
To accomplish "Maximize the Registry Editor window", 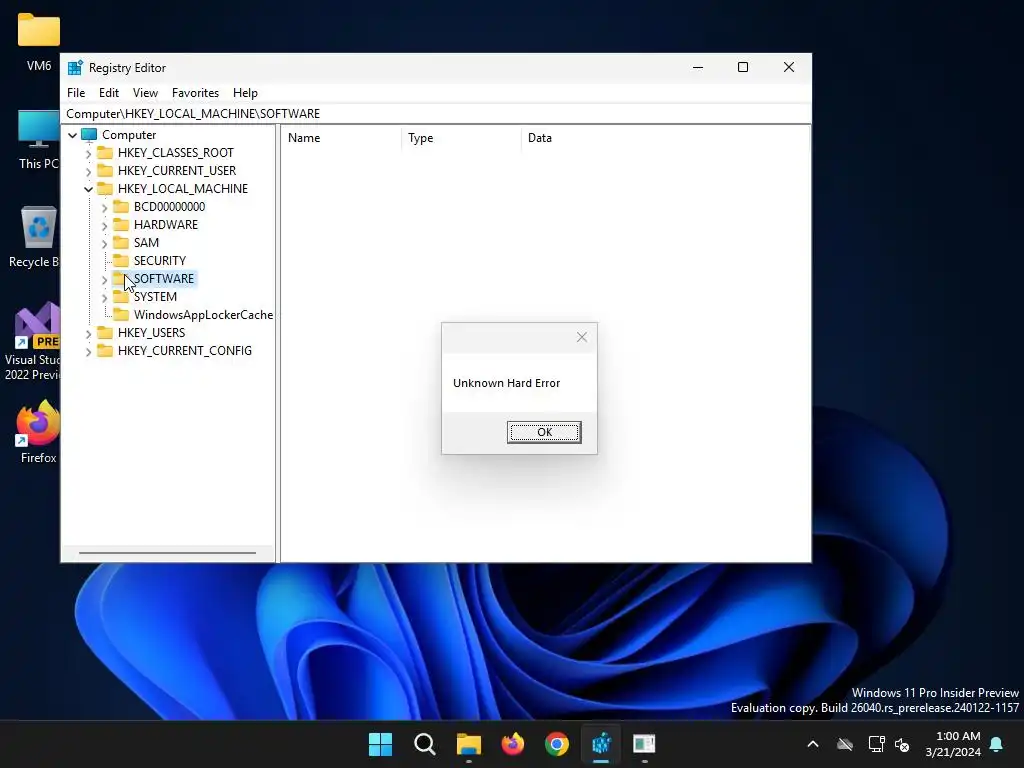I will click(x=743, y=67).
